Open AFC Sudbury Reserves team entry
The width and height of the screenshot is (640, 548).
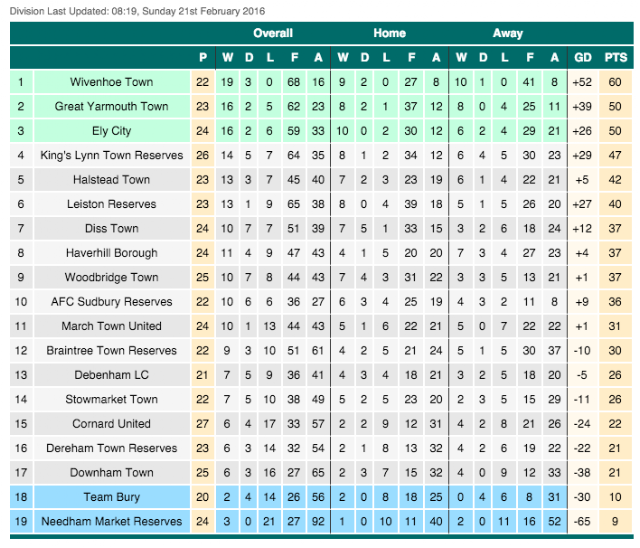click(x=111, y=302)
